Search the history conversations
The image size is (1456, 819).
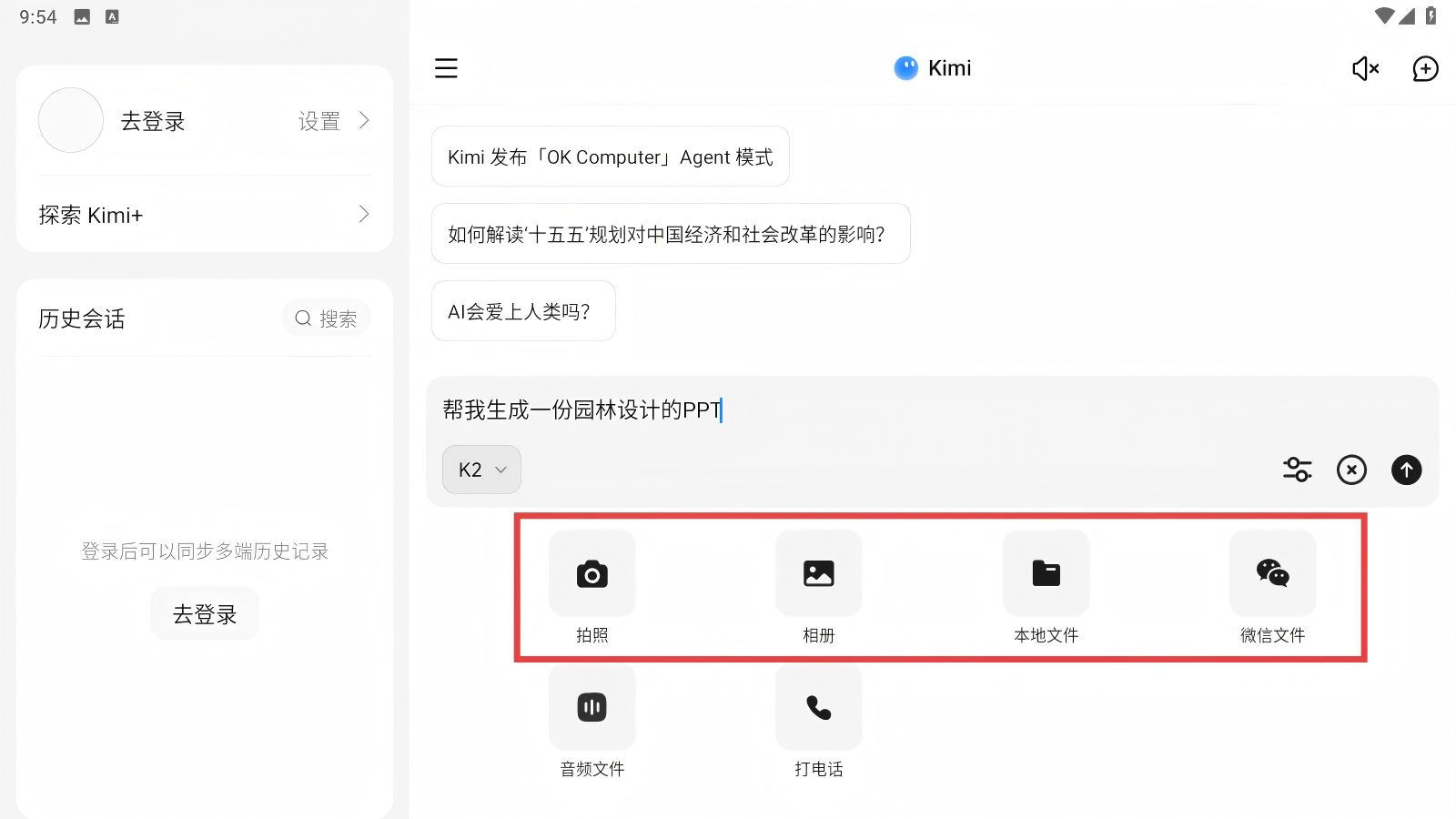(x=326, y=318)
